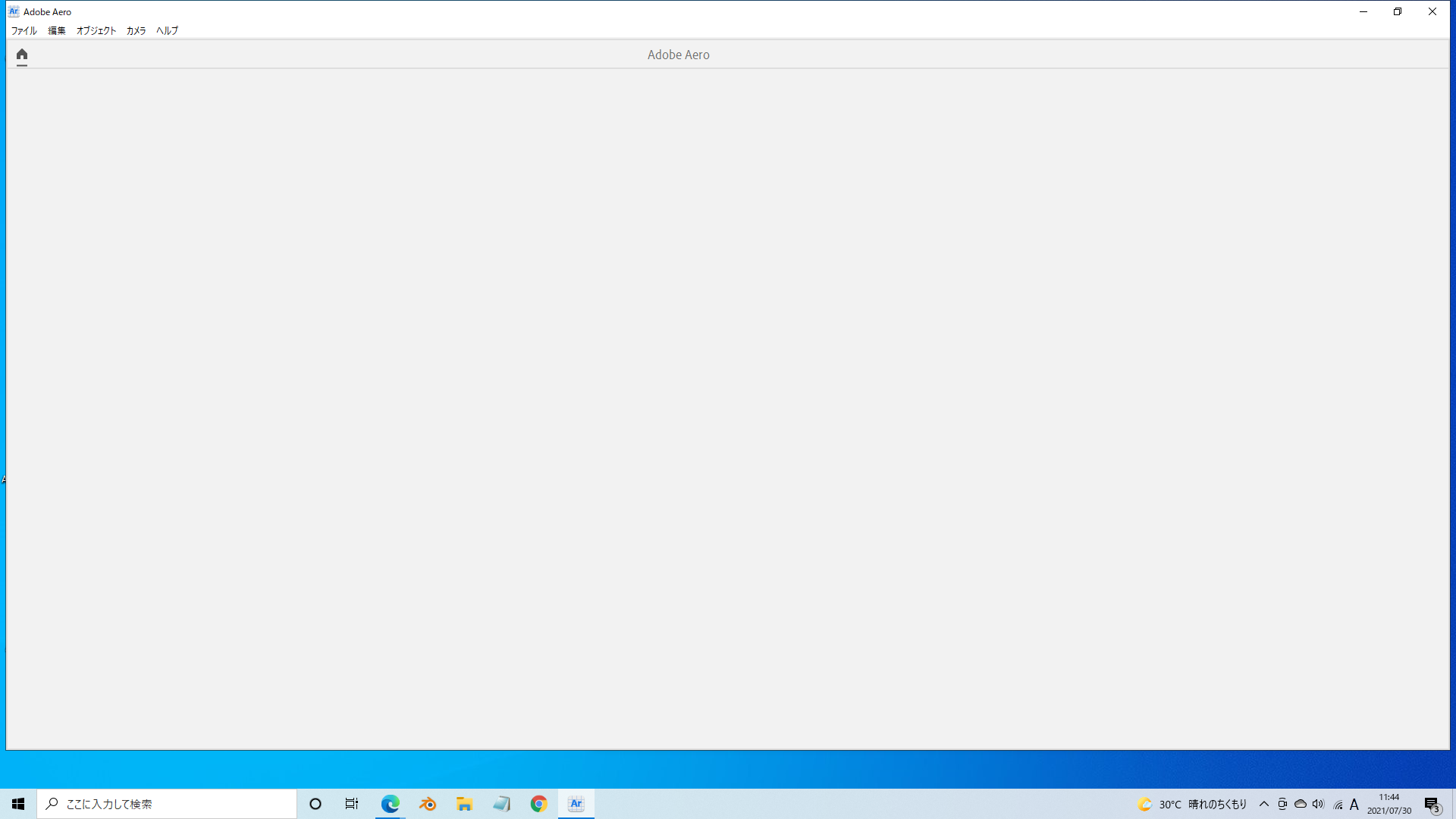Screen dimensions: 1456x819
Task: Toggle the IME input mode indicator
Action: [1354, 803]
